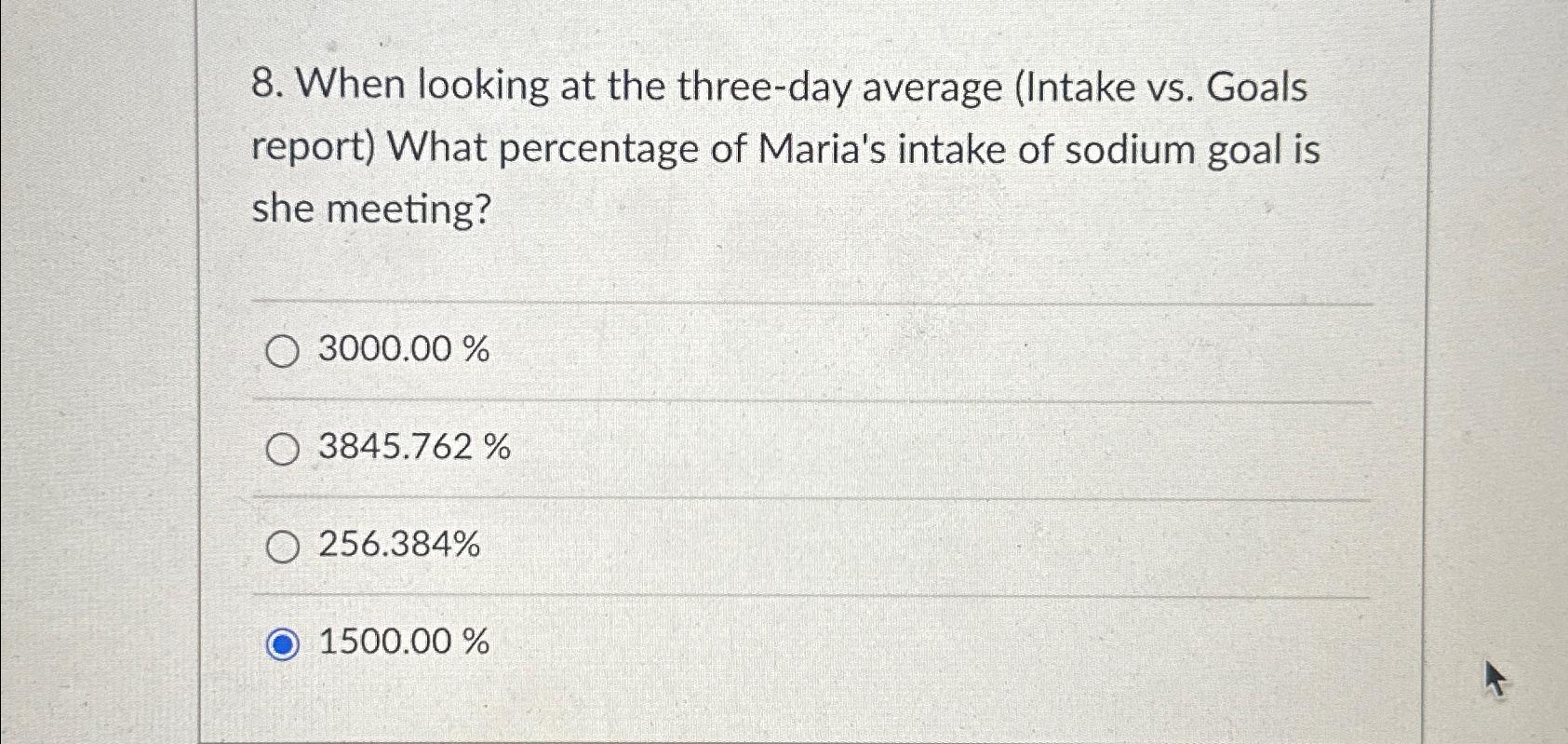Pick the 256.384% radio button
Viewport: 1568px width, 744px height.
pyautogui.click(x=282, y=548)
